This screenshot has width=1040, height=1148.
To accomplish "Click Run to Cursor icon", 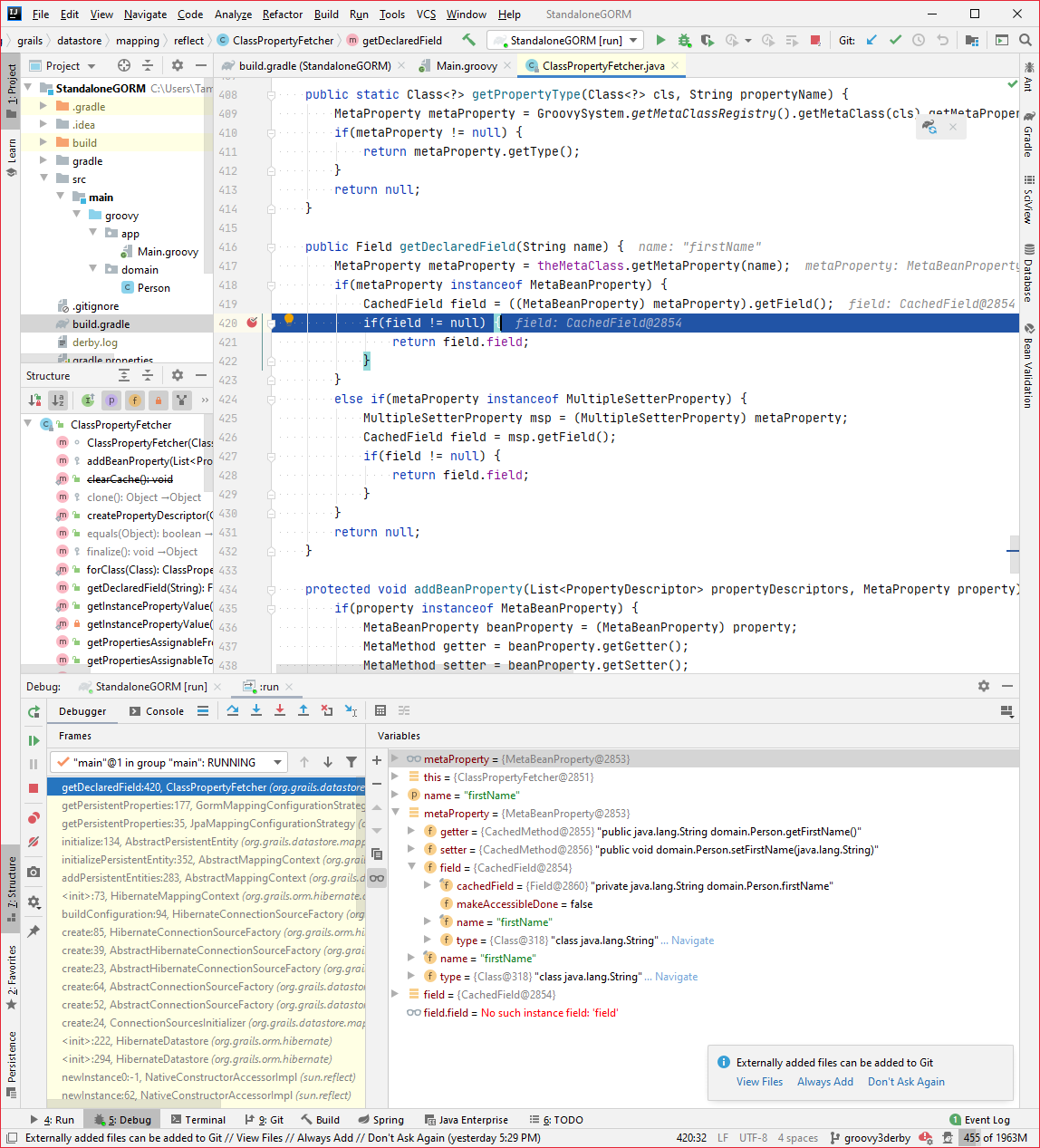I will point(351,710).
